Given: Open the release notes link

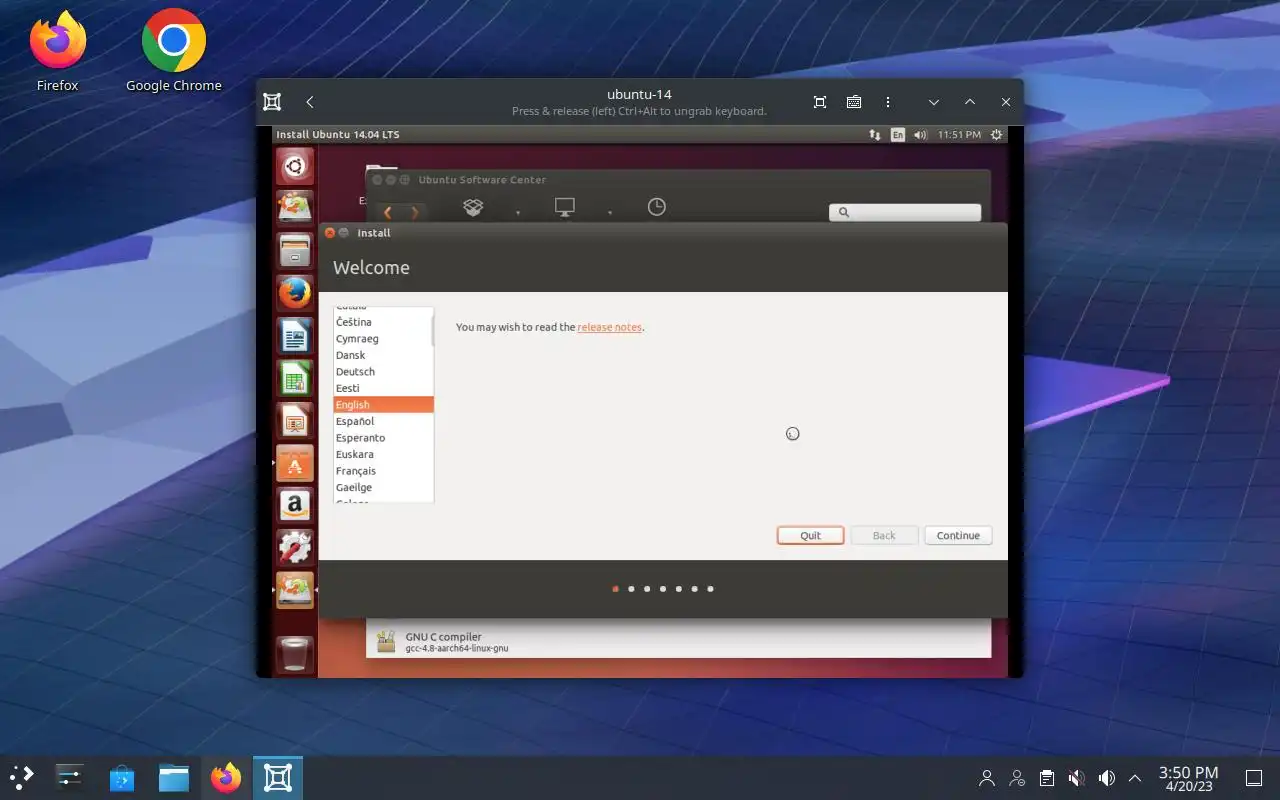Looking at the screenshot, I should coord(609,327).
